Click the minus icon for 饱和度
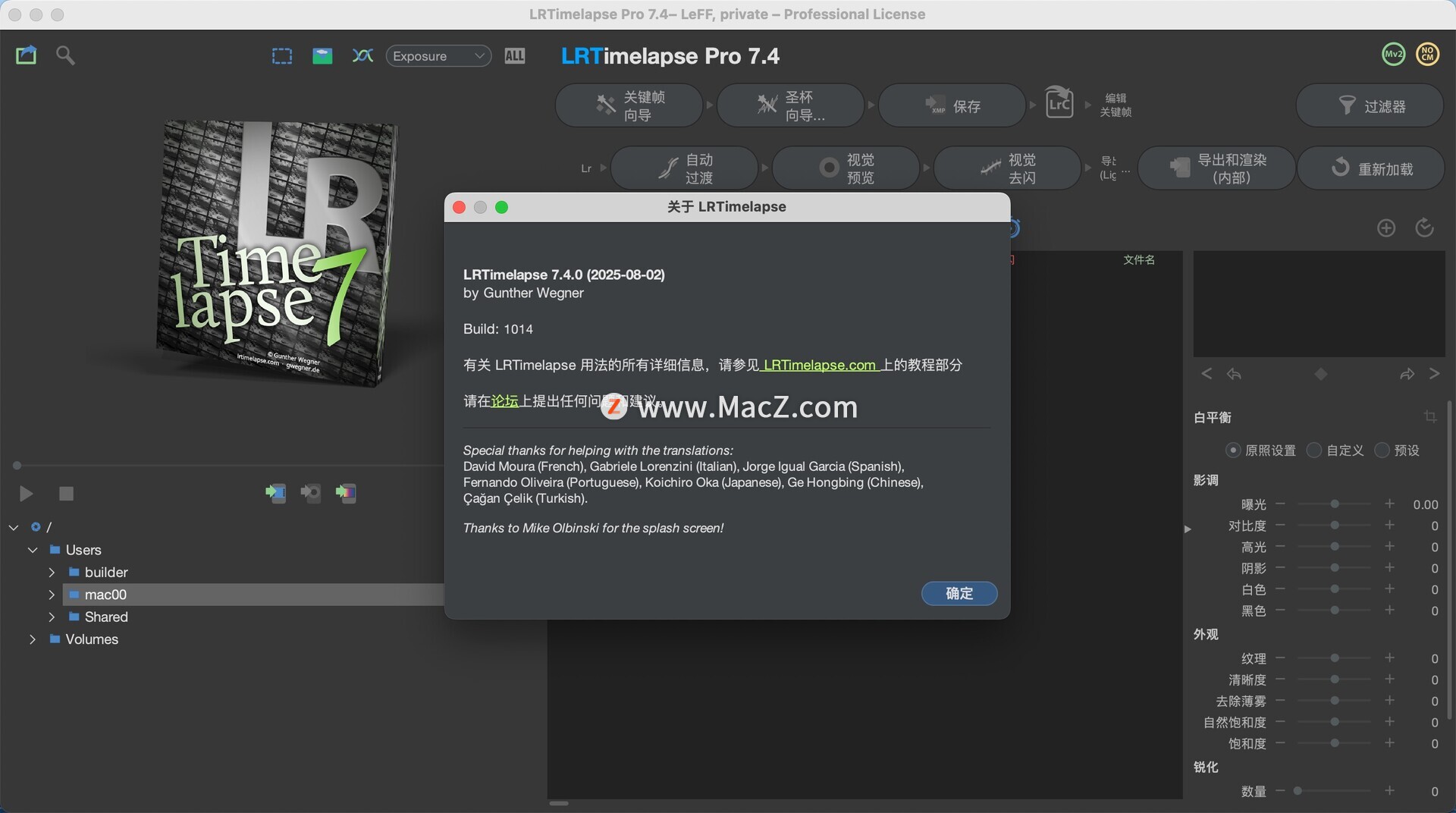This screenshot has width=1456, height=813. pos(1280,742)
